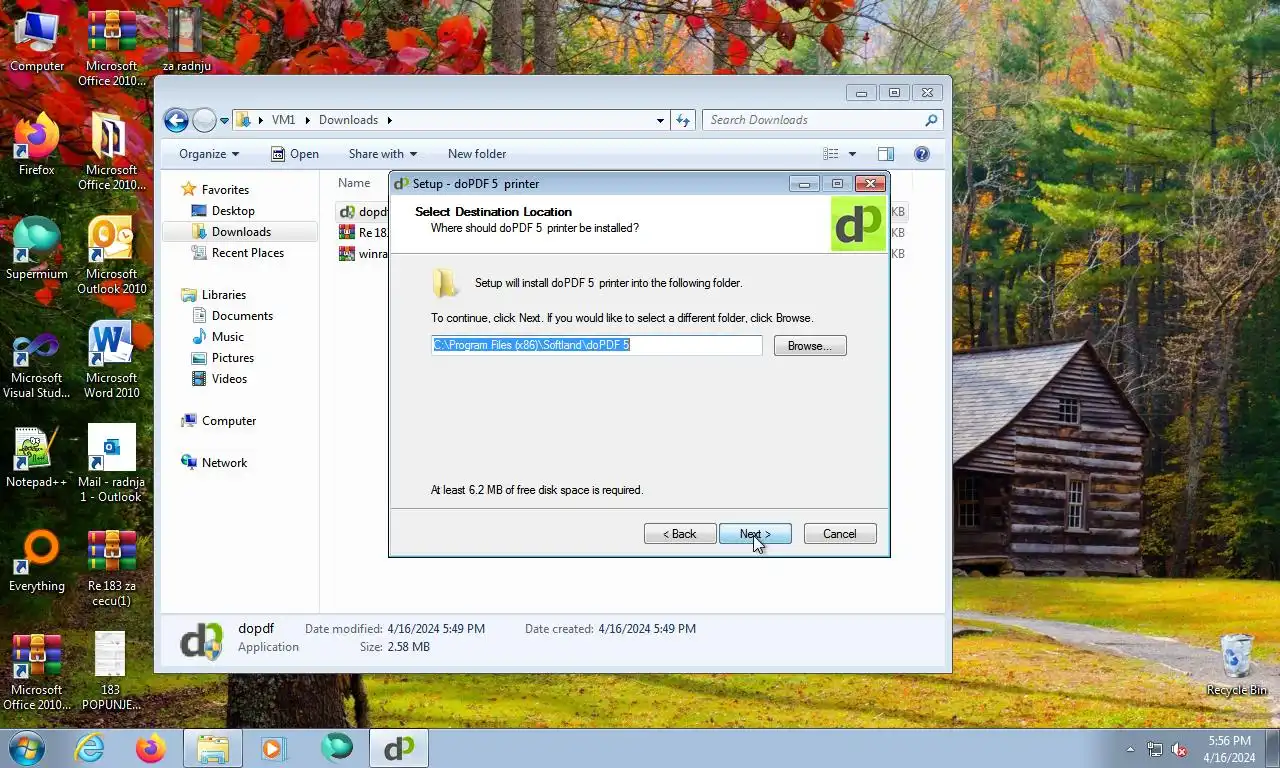Viewport: 1280px width, 768px height.
Task: Select Network in the navigation pane
Action: click(224, 463)
